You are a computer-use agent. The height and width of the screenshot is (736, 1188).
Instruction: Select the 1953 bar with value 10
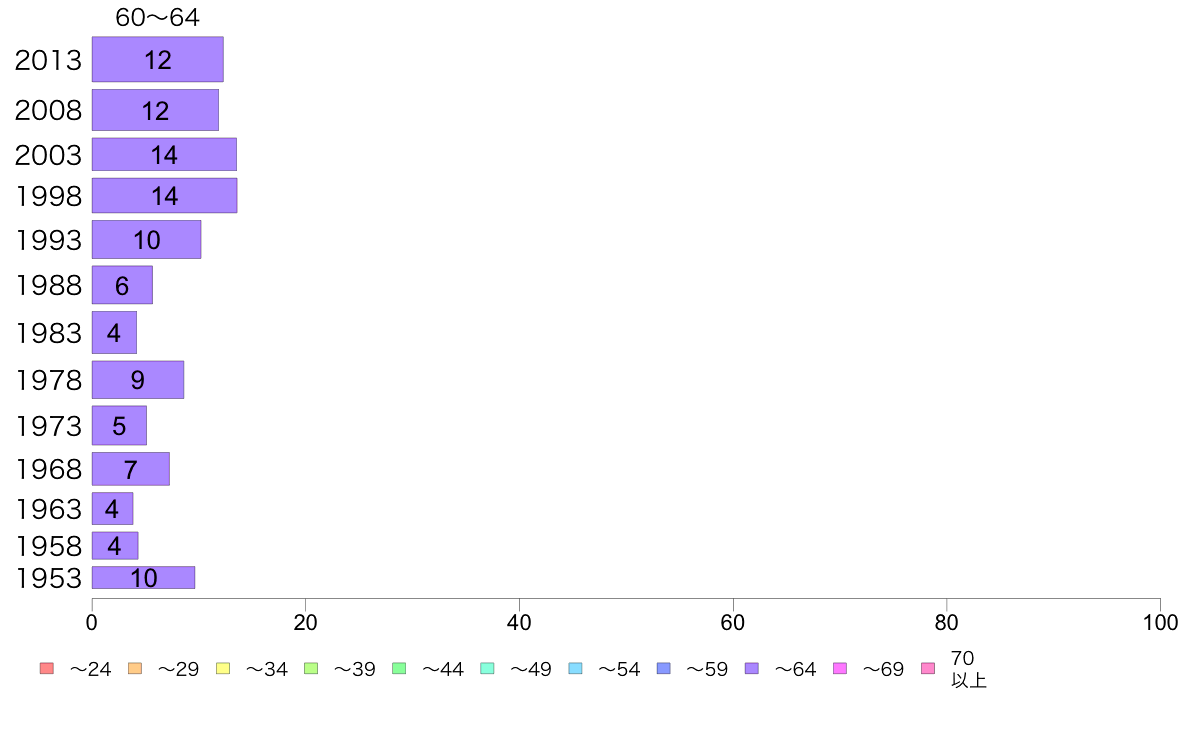(x=143, y=578)
